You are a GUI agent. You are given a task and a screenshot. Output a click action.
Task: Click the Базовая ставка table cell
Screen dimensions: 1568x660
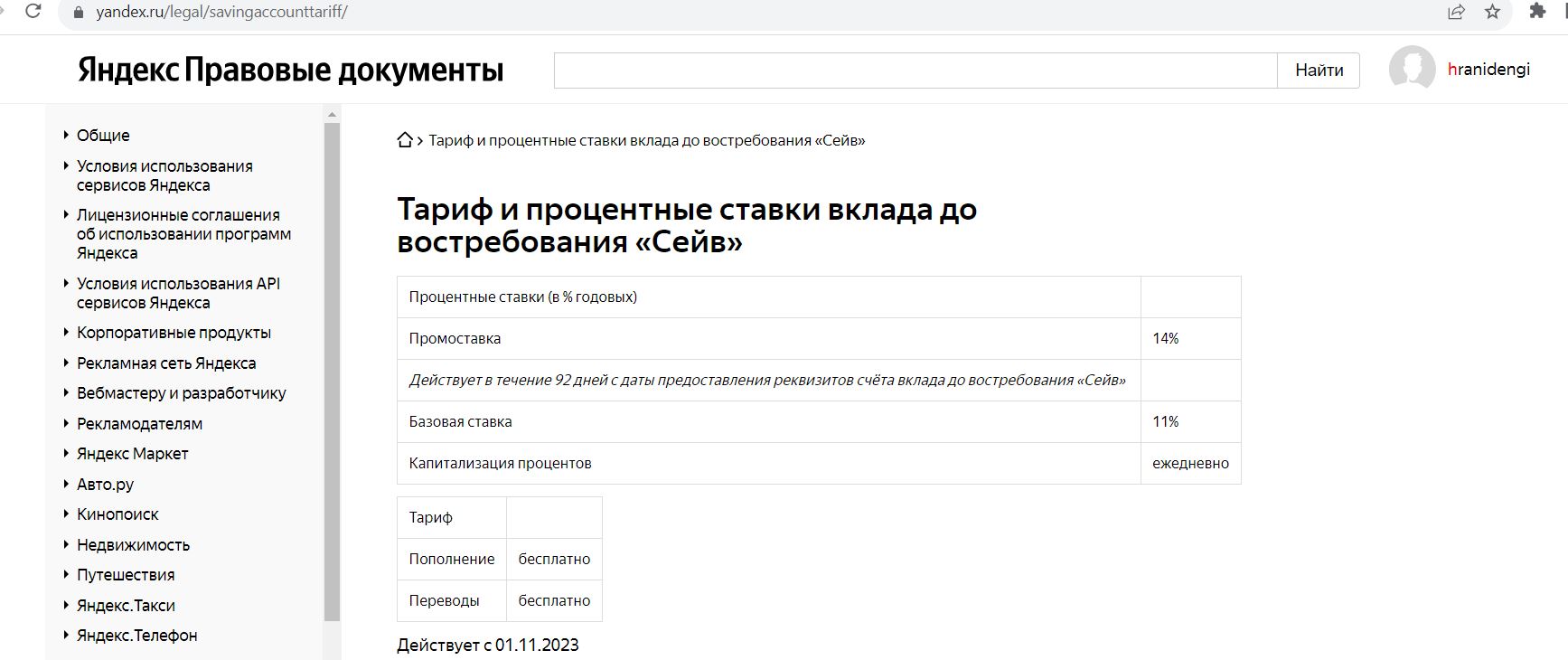click(769, 421)
